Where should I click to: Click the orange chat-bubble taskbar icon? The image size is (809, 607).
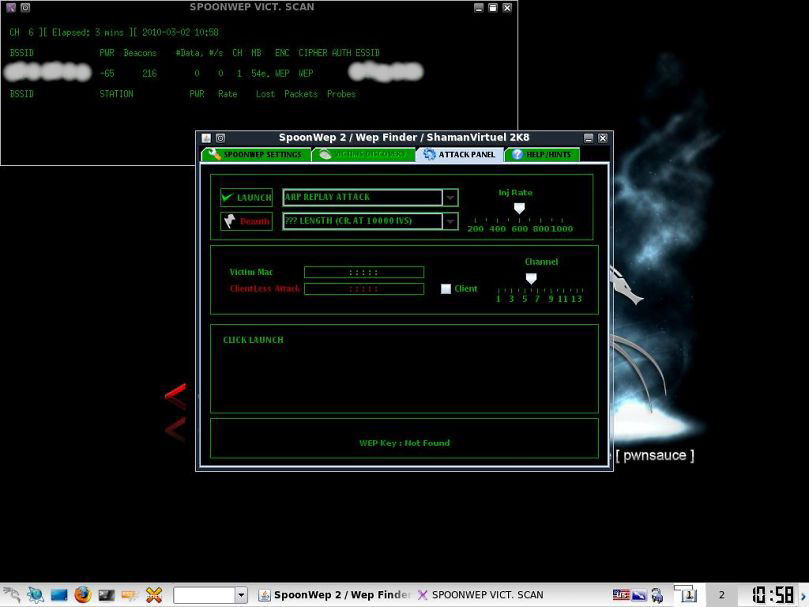pyautogui.click(x=130, y=596)
